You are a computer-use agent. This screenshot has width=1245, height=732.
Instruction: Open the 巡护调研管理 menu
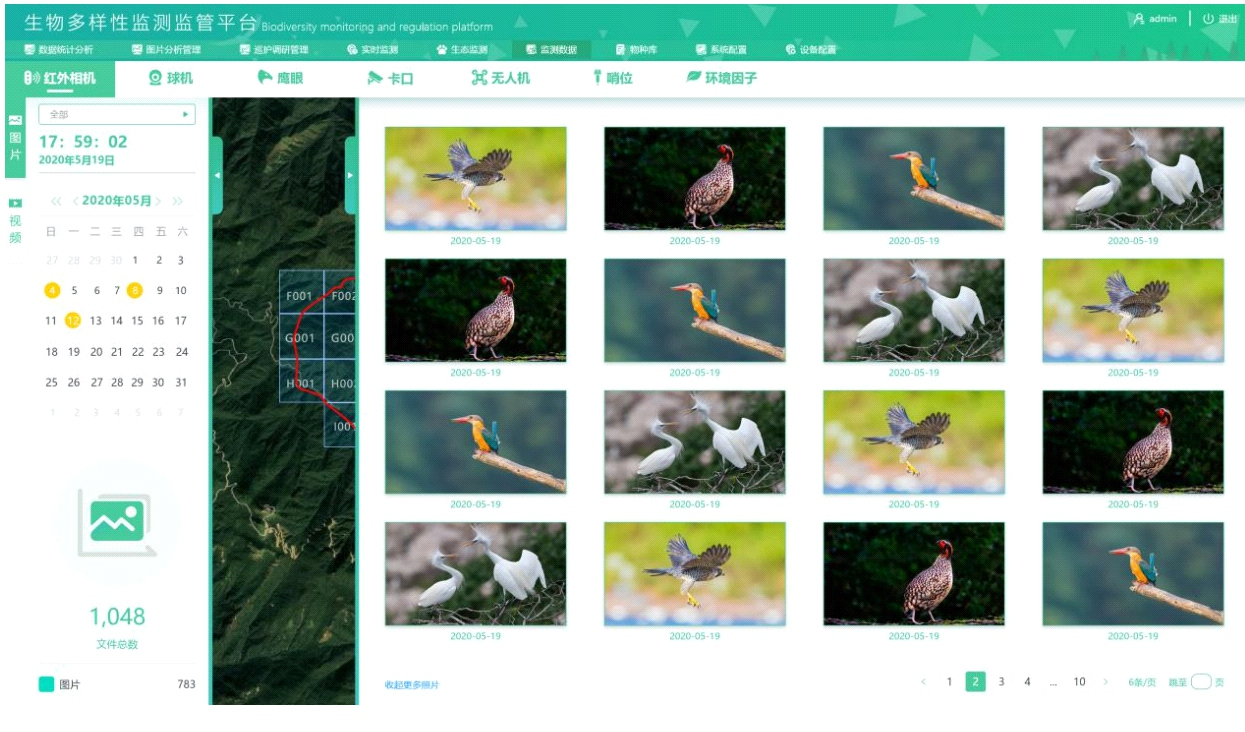[274, 49]
